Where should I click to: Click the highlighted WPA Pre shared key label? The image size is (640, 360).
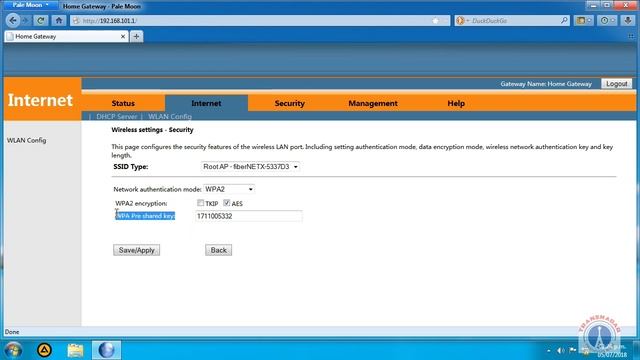[x=145, y=216]
